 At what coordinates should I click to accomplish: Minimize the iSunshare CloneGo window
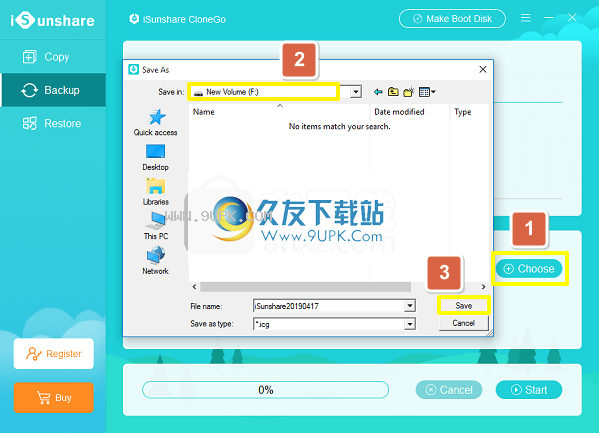(x=549, y=18)
